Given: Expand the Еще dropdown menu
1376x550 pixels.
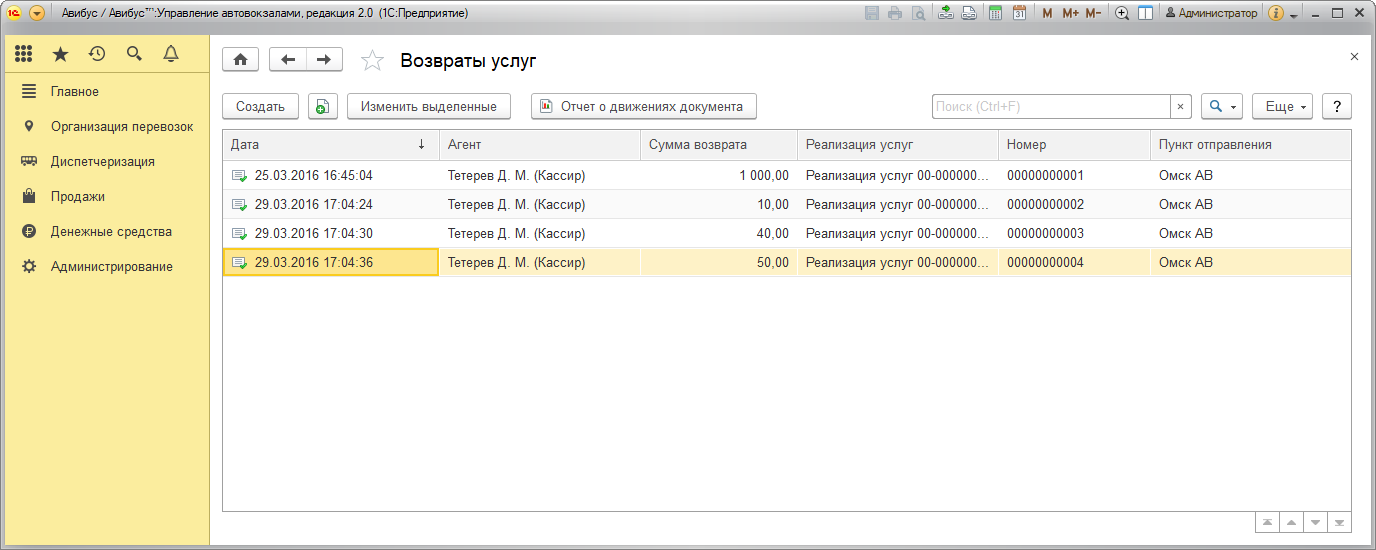Looking at the screenshot, I should click(x=1281, y=107).
